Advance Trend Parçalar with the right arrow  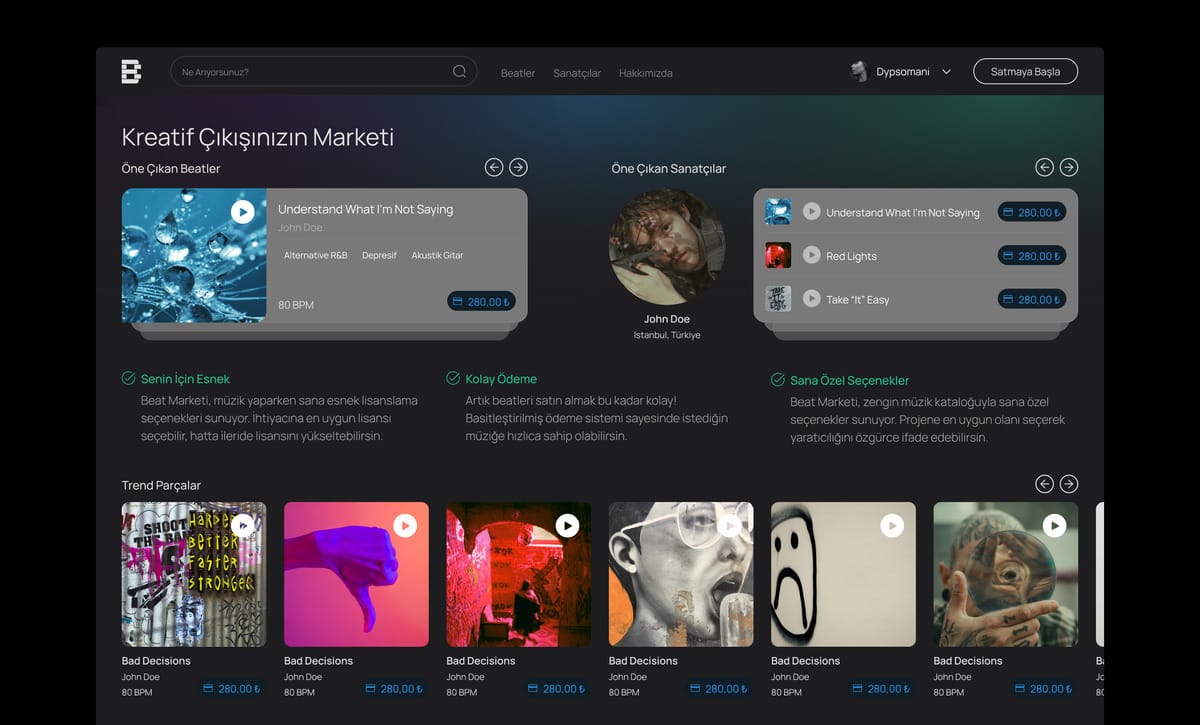pyautogui.click(x=1068, y=484)
